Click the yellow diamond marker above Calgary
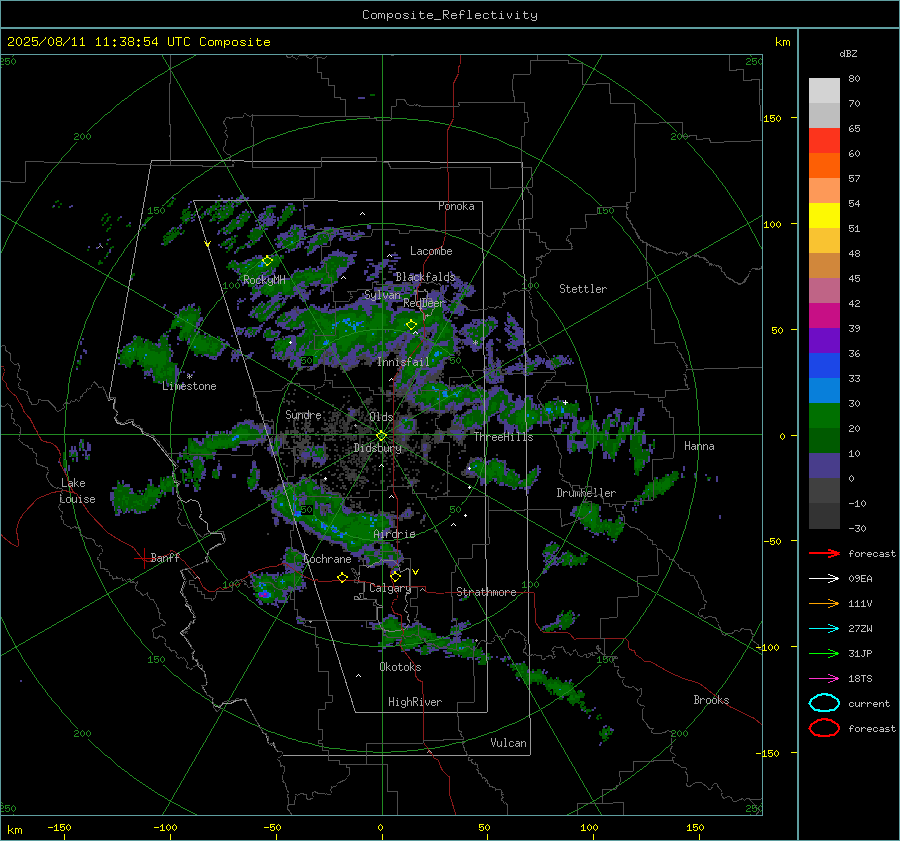Screen dimensions: 900x841 (395, 576)
